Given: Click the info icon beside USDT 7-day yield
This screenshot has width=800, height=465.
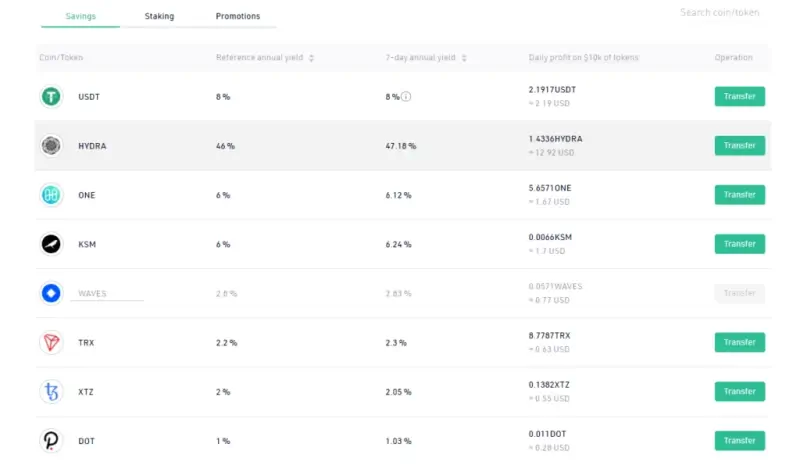Looking at the screenshot, I should point(407,97).
